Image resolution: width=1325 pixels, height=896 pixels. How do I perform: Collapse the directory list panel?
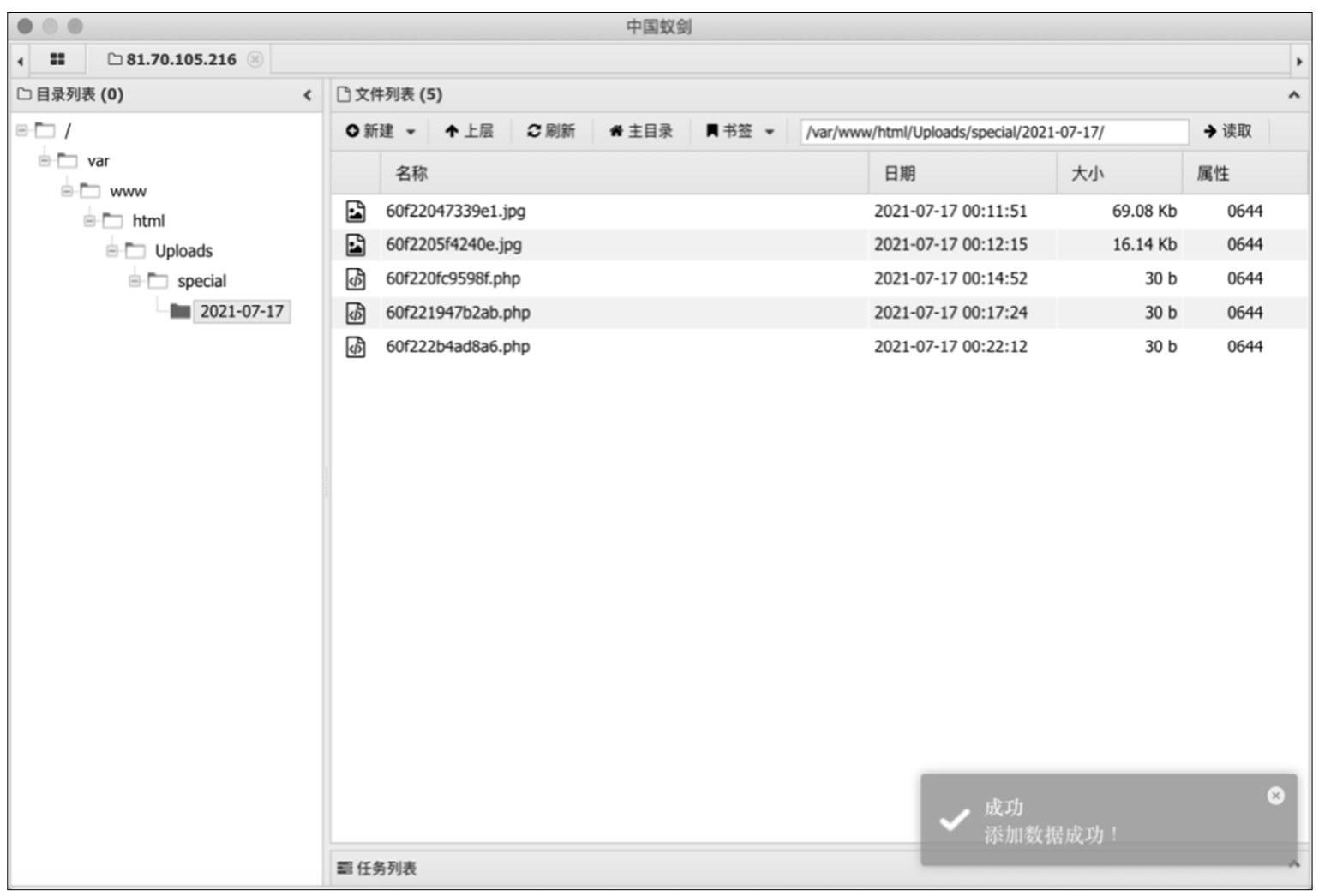coord(307,95)
